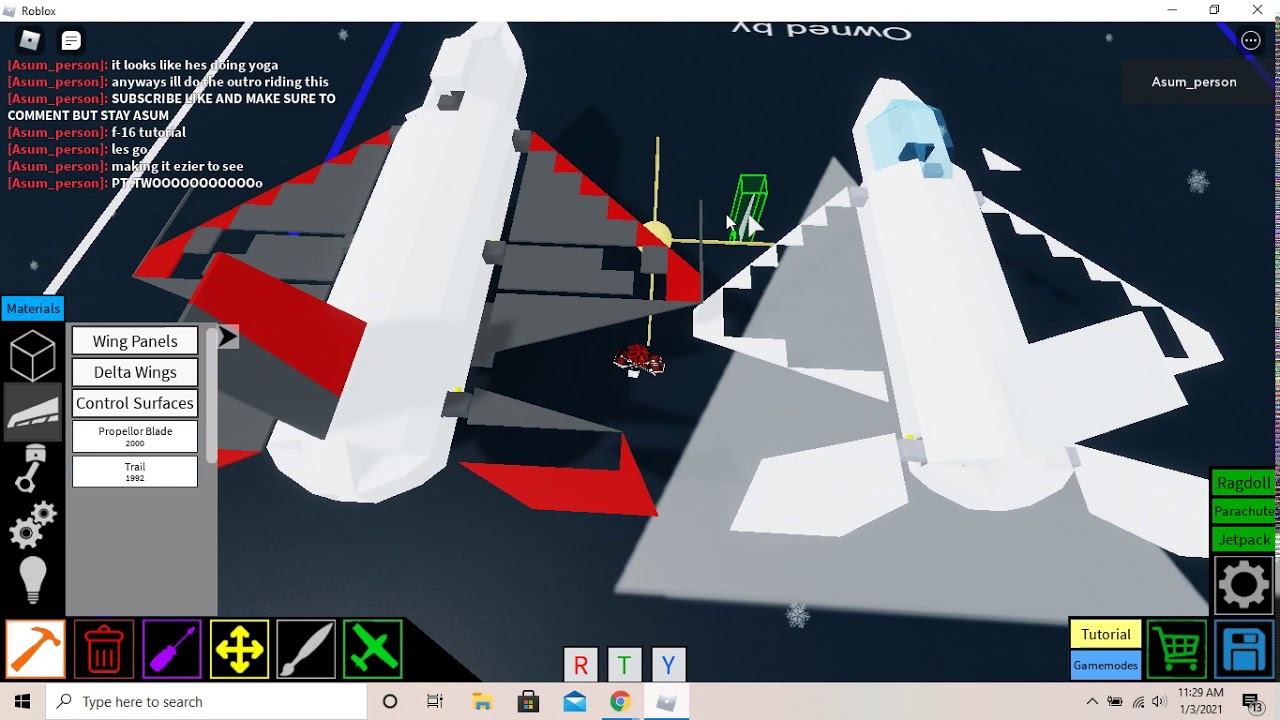This screenshot has height=720, width=1280.
Task: Click the blue Y key button
Action: click(668, 665)
